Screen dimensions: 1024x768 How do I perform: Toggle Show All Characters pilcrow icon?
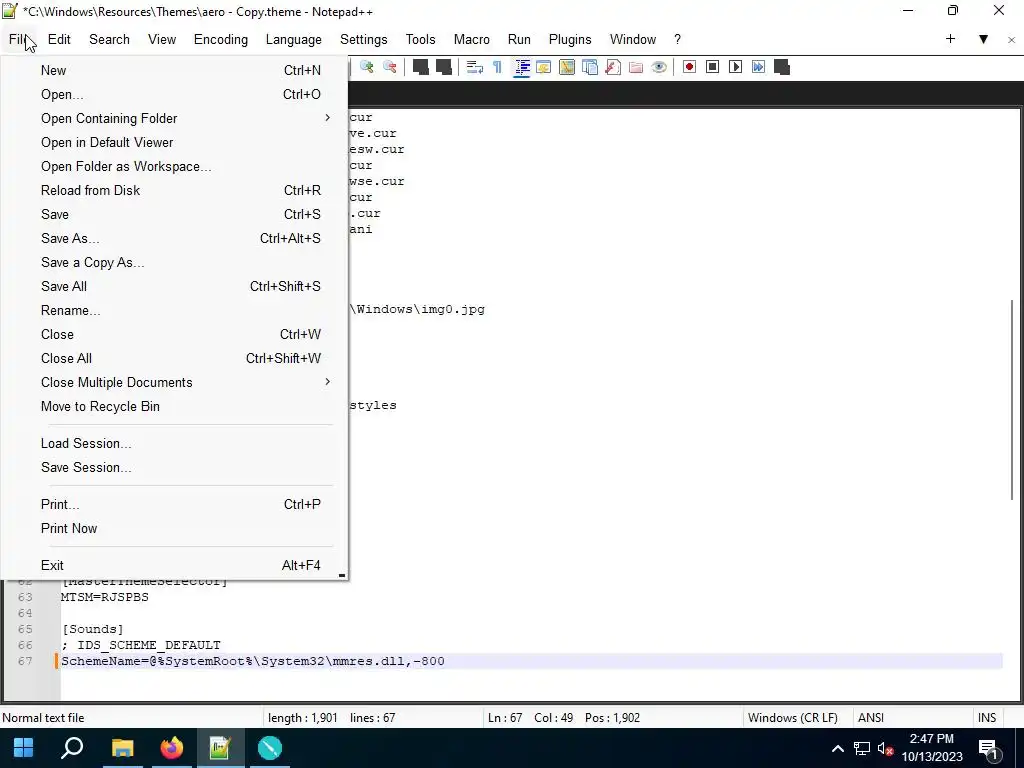click(x=498, y=67)
